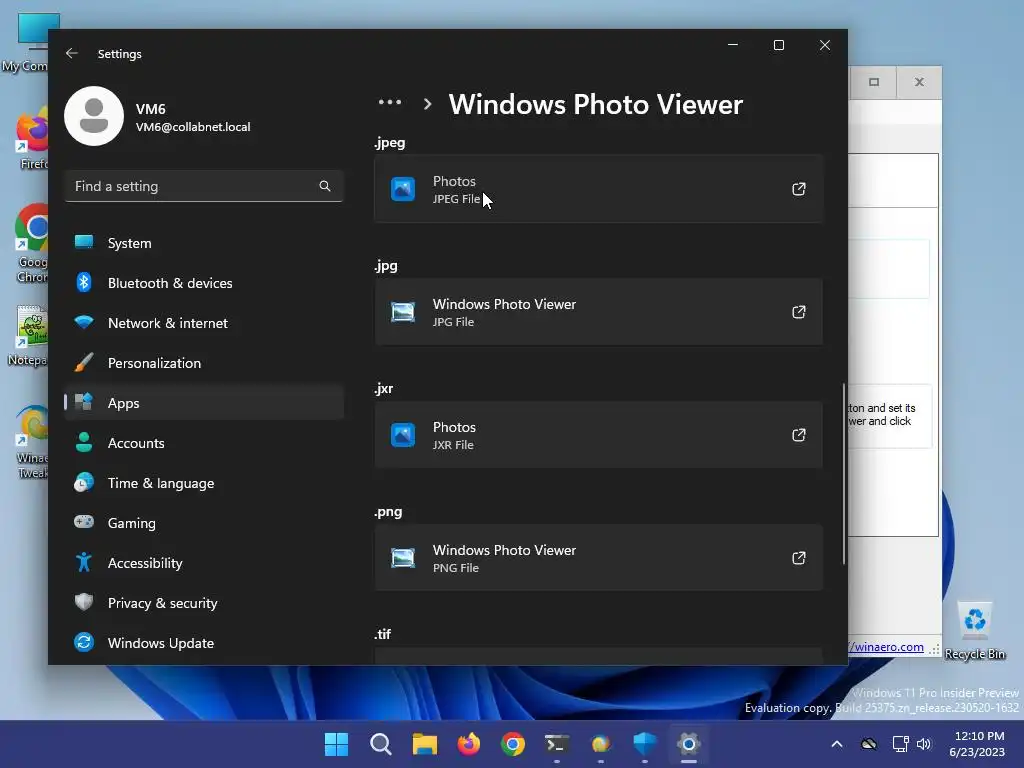Go back using the Settings back arrow
1024x768 pixels.
pyautogui.click(x=72, y=54)
